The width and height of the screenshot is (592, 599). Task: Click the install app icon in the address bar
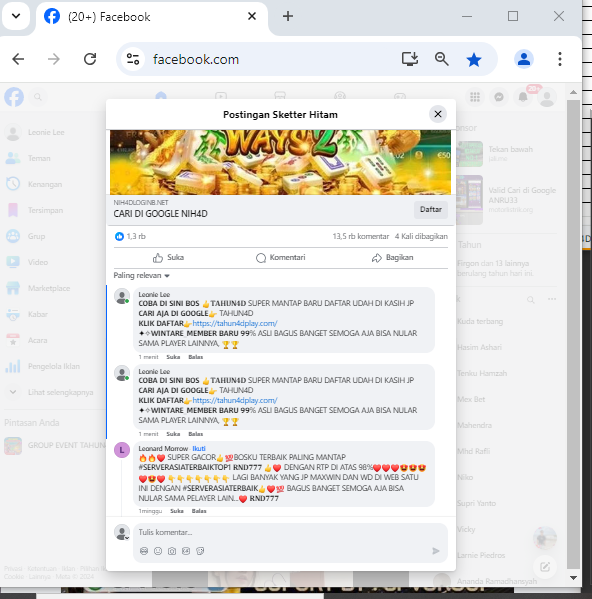pyautogui.click(x=410, y=59)
